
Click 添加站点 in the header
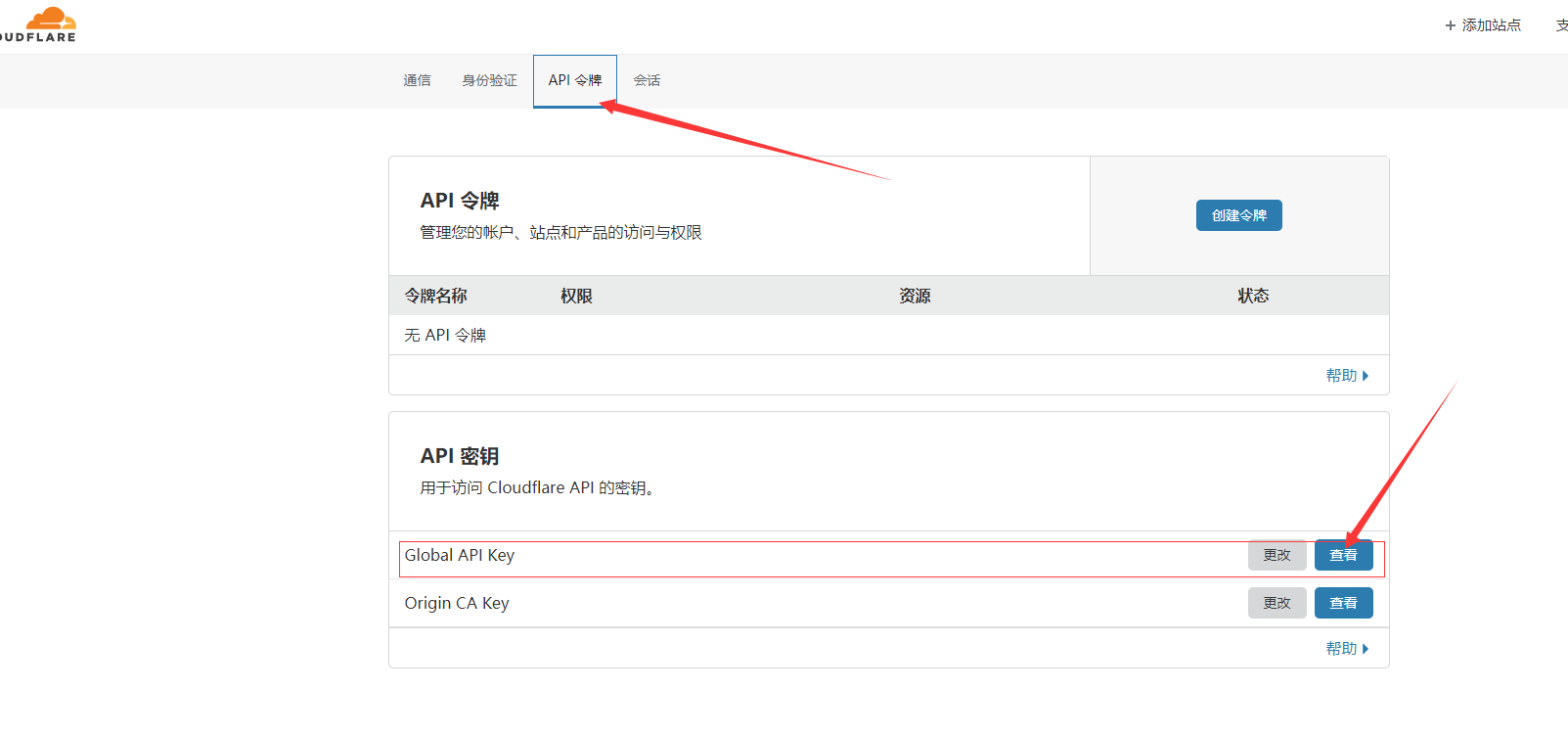pyautogui.click(x=1483, y=25)
